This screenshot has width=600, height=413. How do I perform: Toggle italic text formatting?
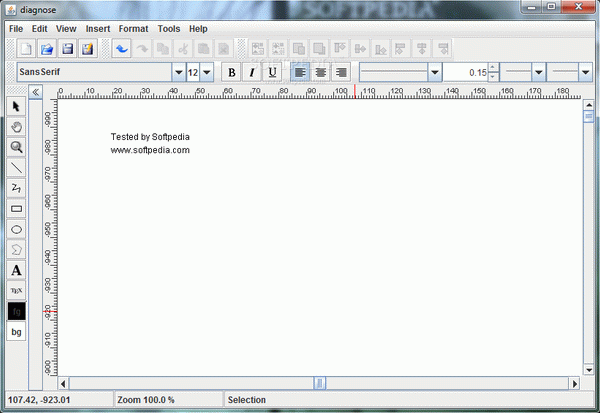click(x=252, y=72)
